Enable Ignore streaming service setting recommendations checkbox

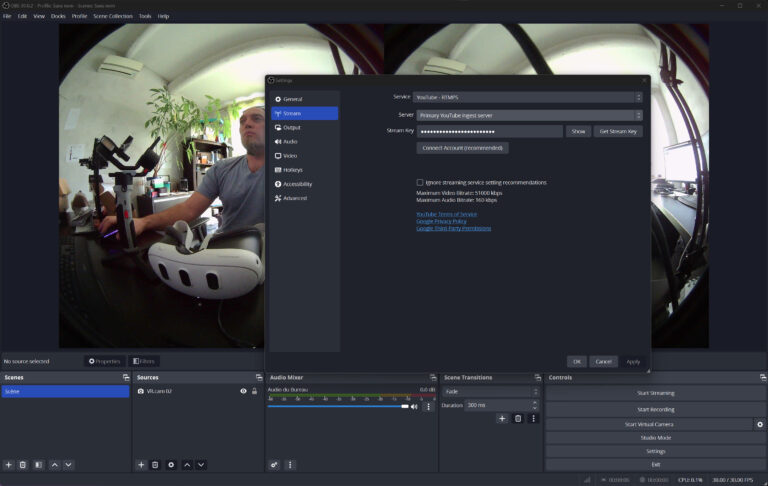420,182
